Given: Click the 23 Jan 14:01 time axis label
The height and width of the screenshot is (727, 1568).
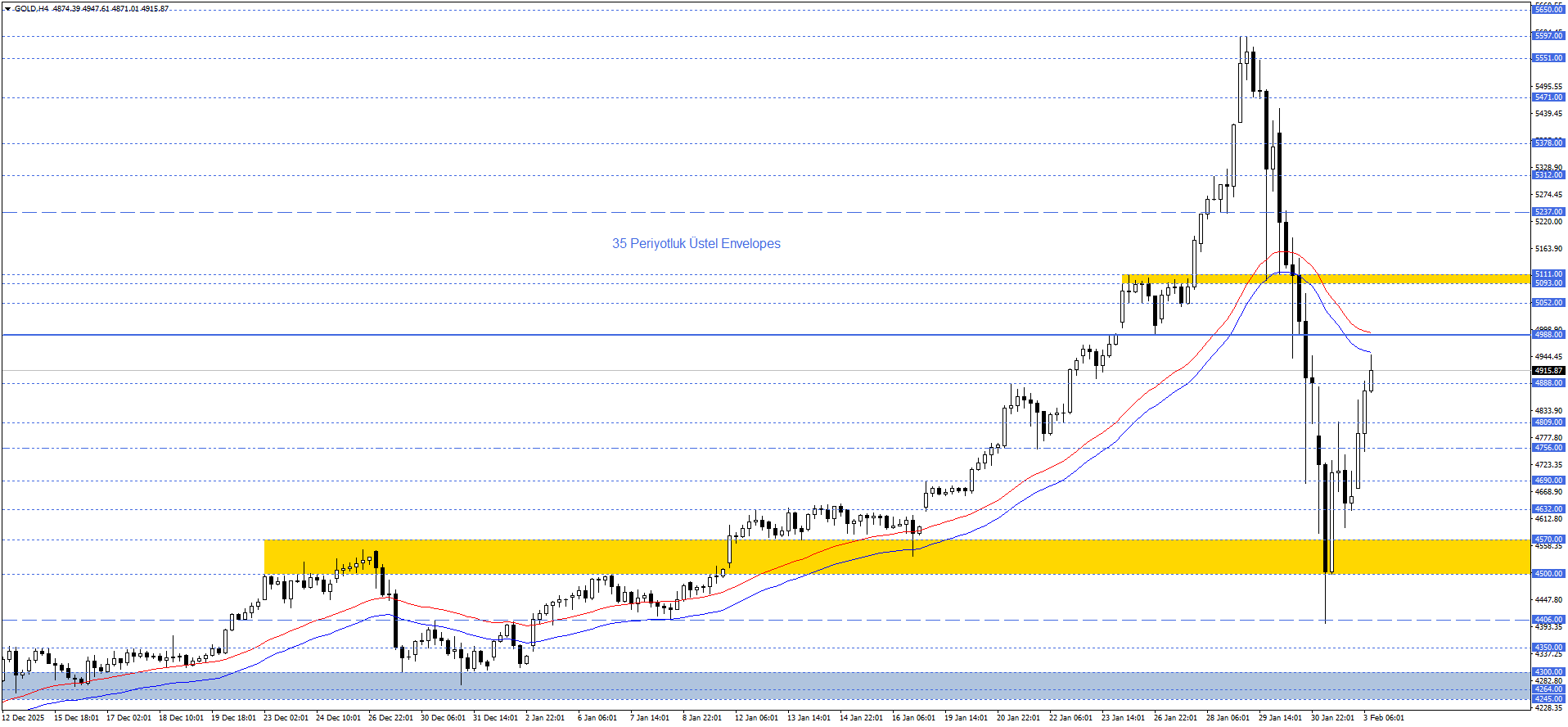Looking at the screenshot, I should [x=1123, y=718].
